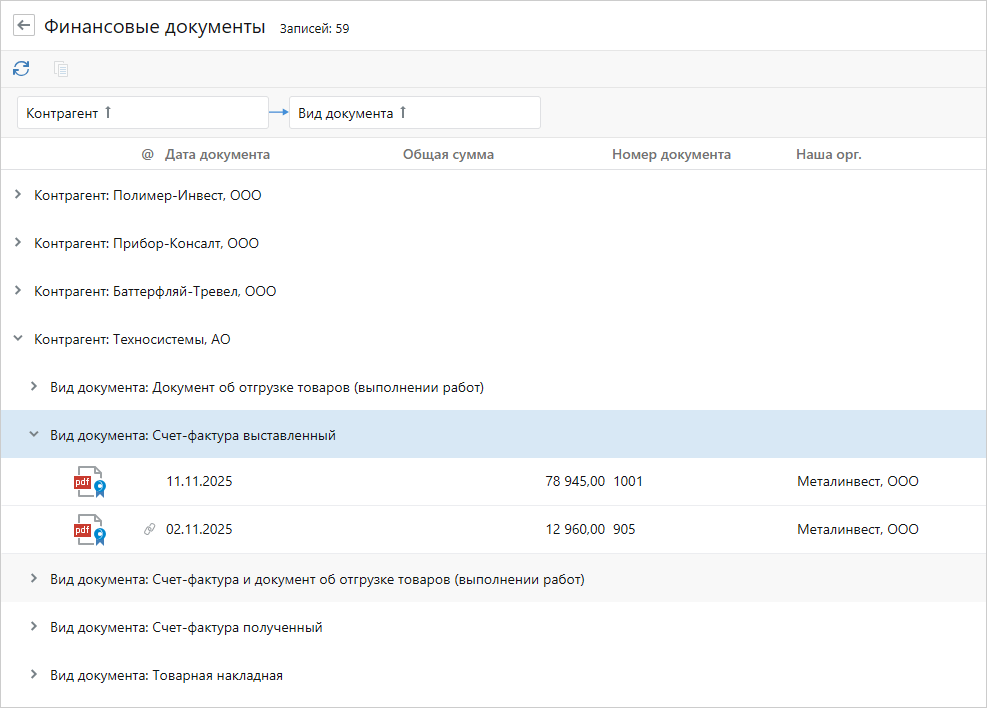This screenshot has width=987, height=708.
Task: Click the back arrow button
Action: 24,26
